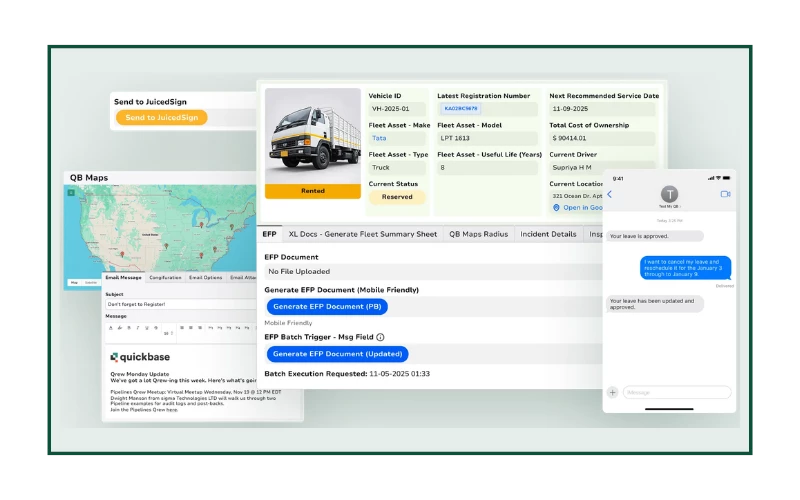This screenshot has height=500, width=800.
Task: Click the location pin icon near Open in Google
Action: pyautogui.click(x=556, y=208)
